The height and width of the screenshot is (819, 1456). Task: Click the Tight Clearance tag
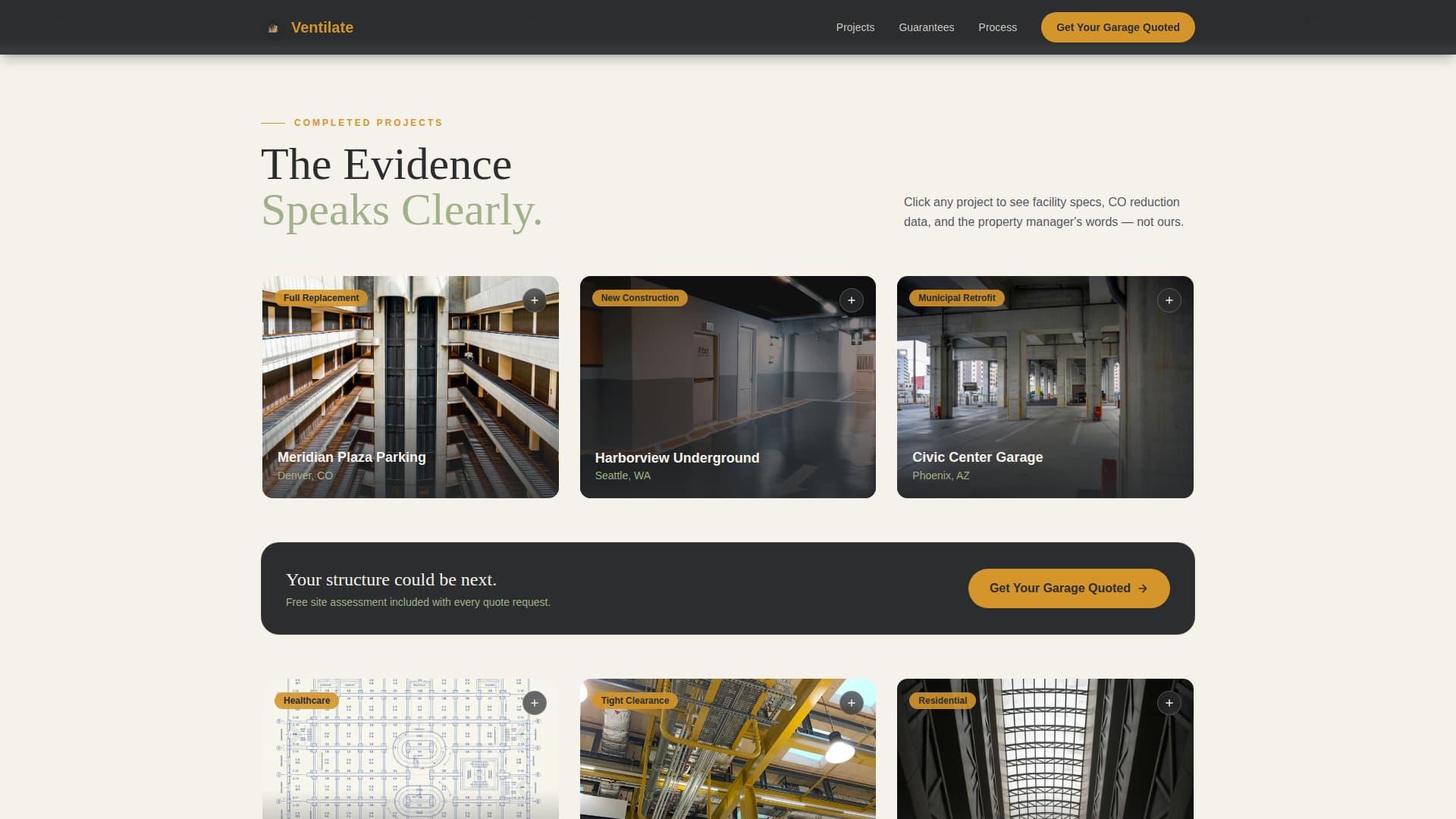[635, 701]
